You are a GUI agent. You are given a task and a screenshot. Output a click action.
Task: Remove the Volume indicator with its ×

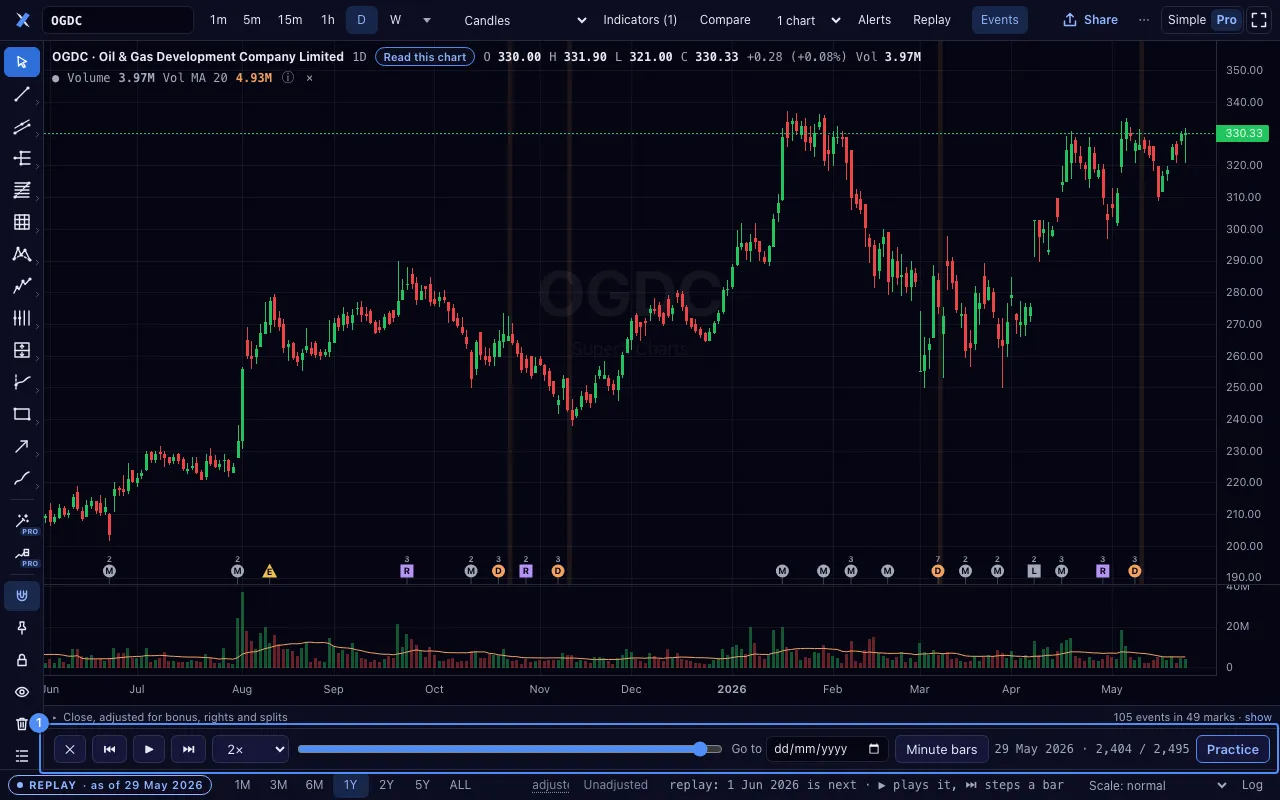pos(309,78)
